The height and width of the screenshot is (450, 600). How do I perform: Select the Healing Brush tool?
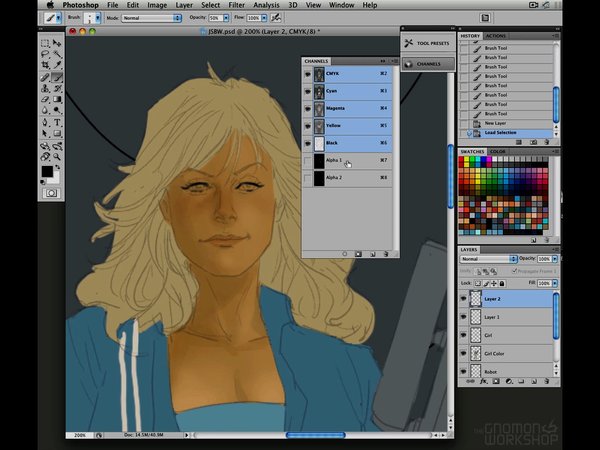[45, 77]
